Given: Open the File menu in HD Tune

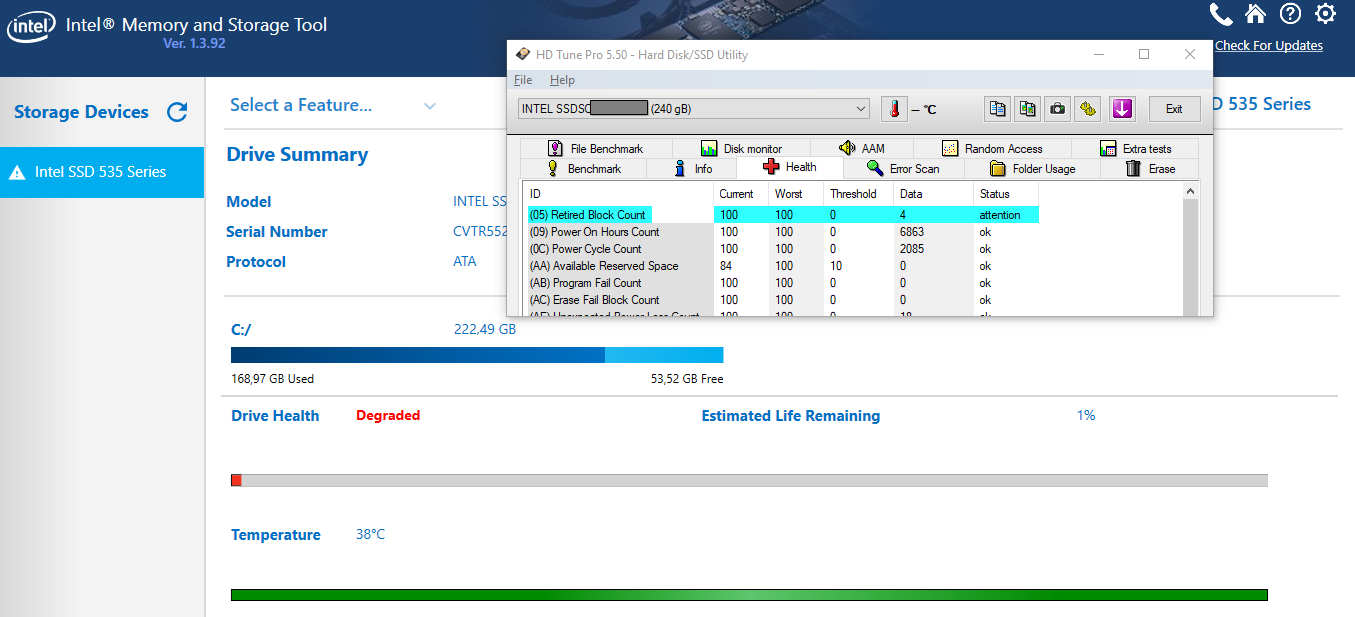Looking at the screenshot, I should coord(523,80).
